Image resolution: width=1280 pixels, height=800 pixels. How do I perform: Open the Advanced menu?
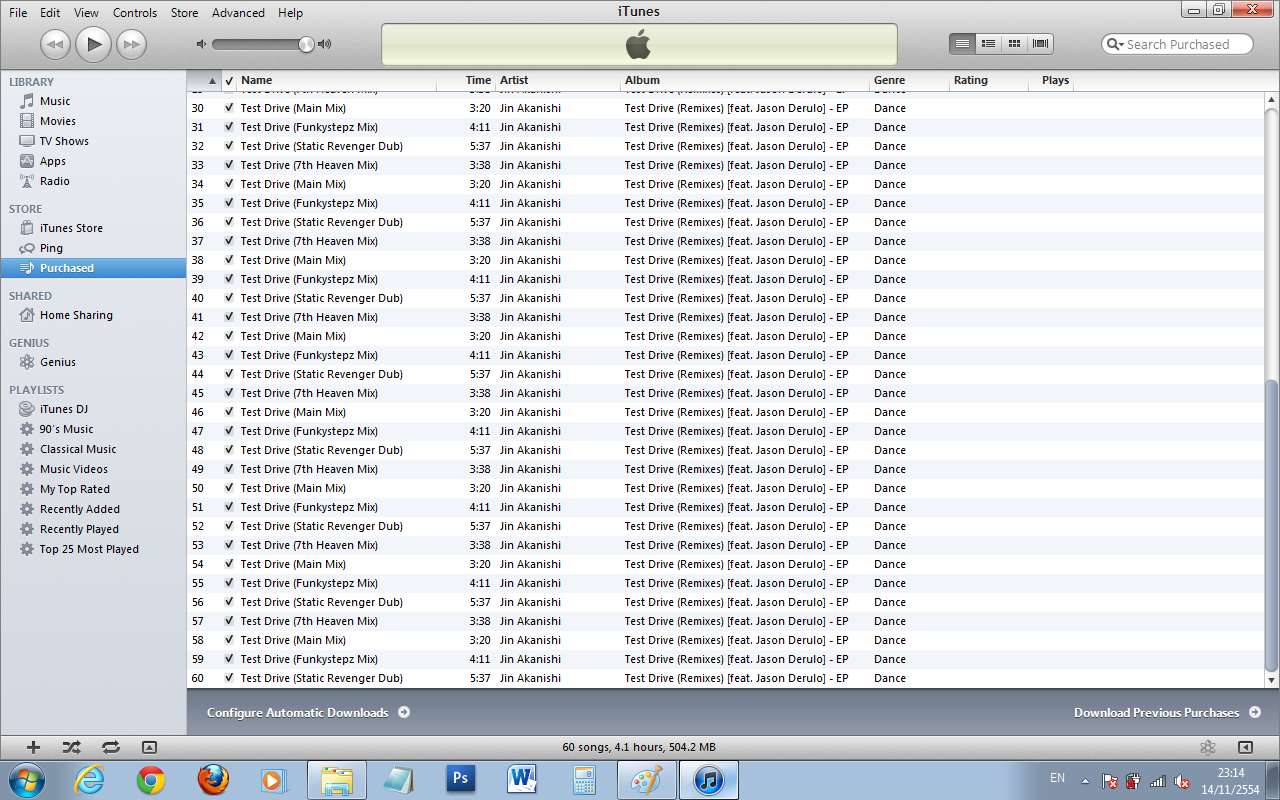[x=238, y=13]
